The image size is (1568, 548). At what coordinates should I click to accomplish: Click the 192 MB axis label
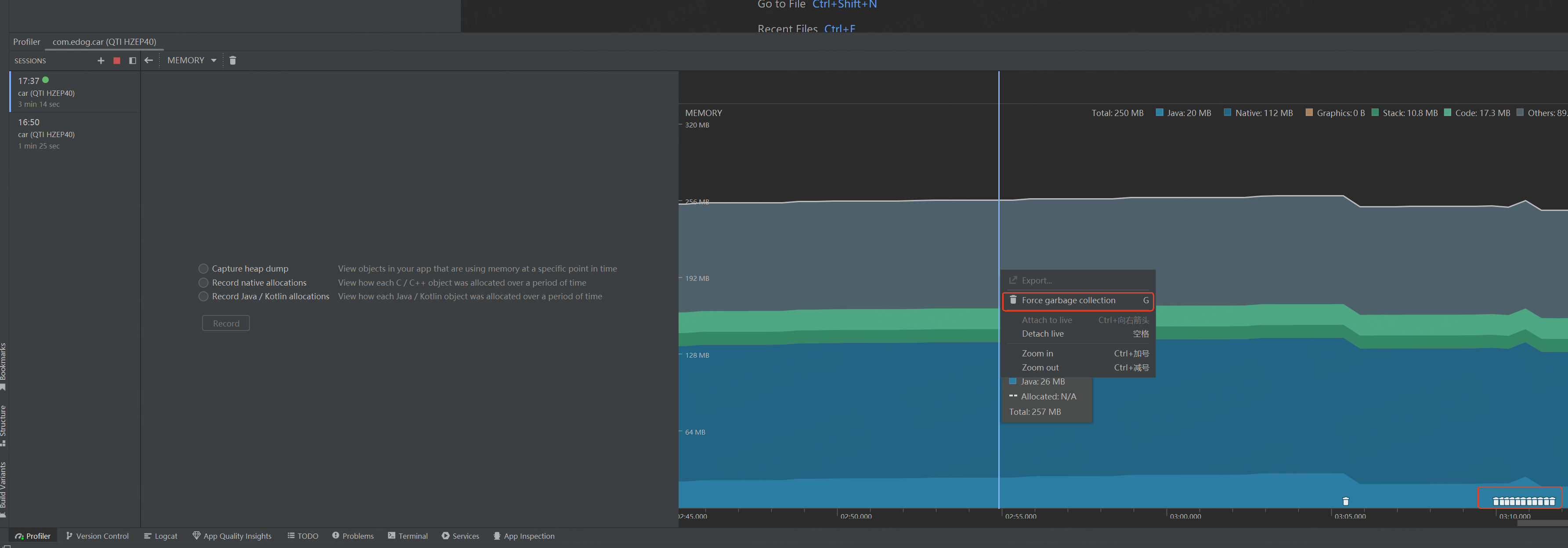point(697,278)
